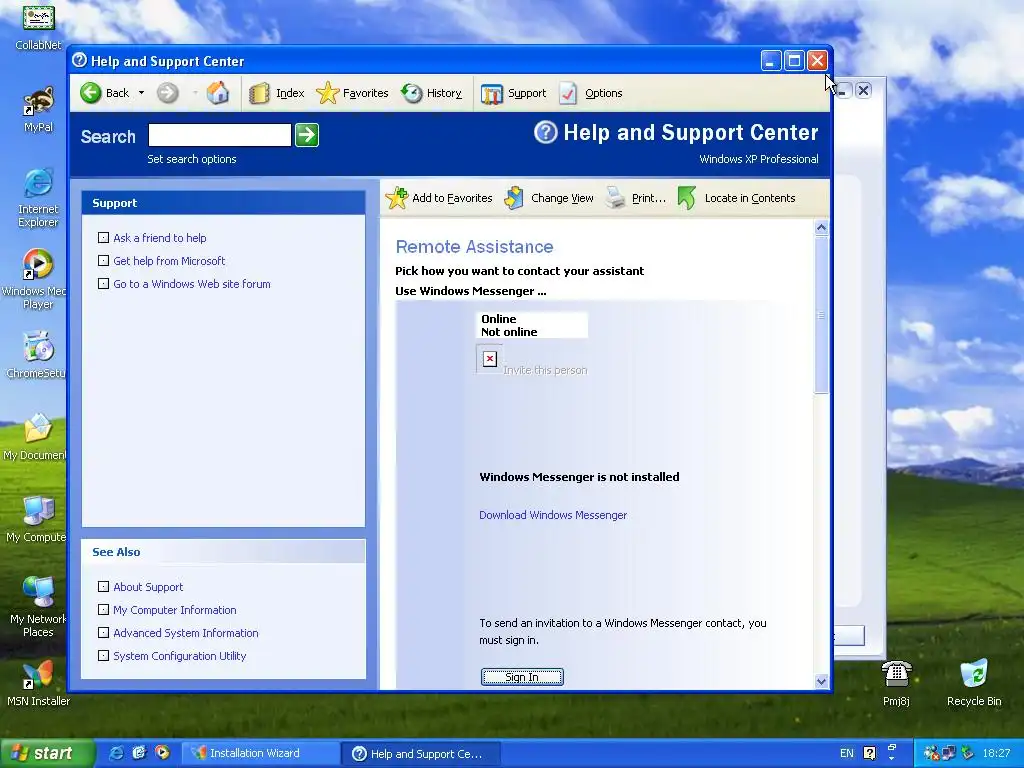Open Ask a friend to help

coord(160,238)
